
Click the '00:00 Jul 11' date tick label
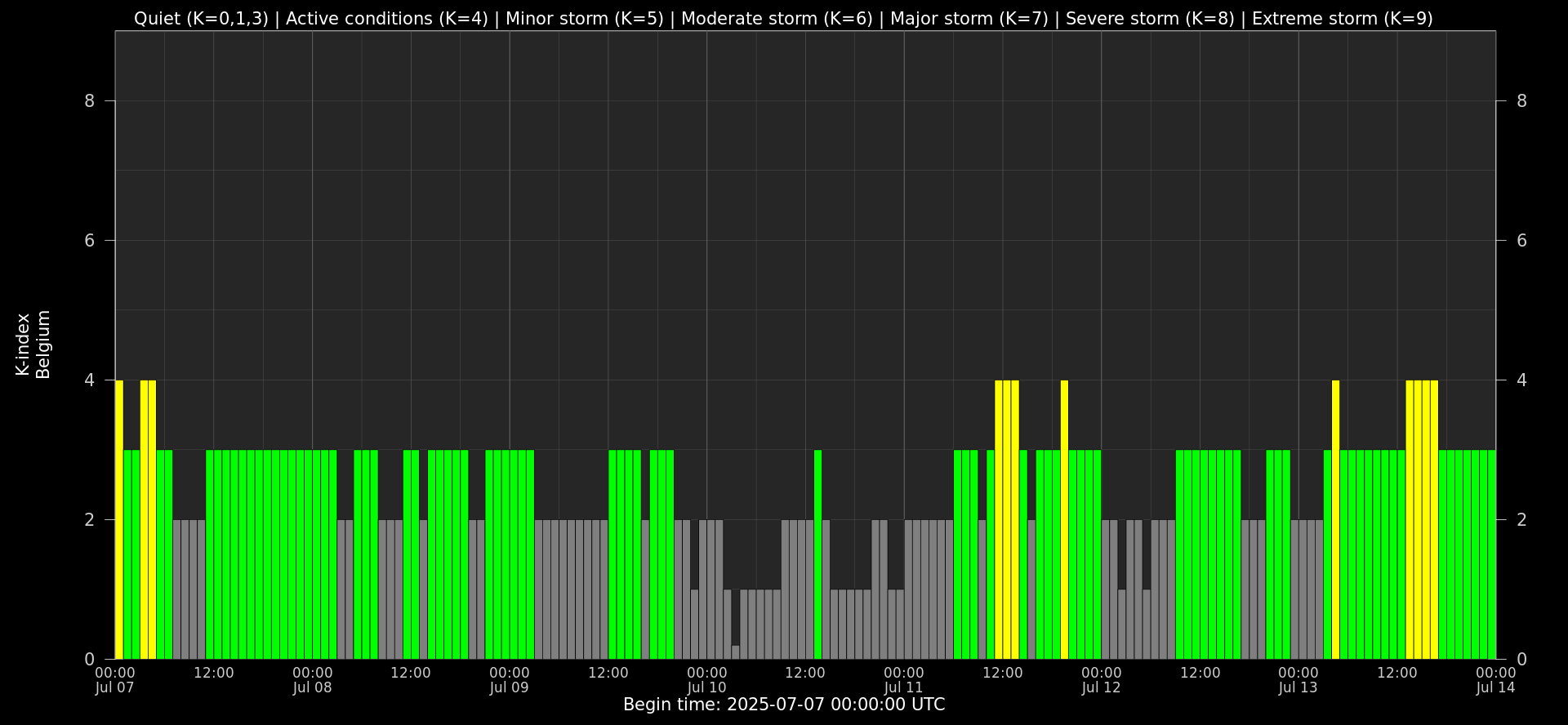coord(904,680)
